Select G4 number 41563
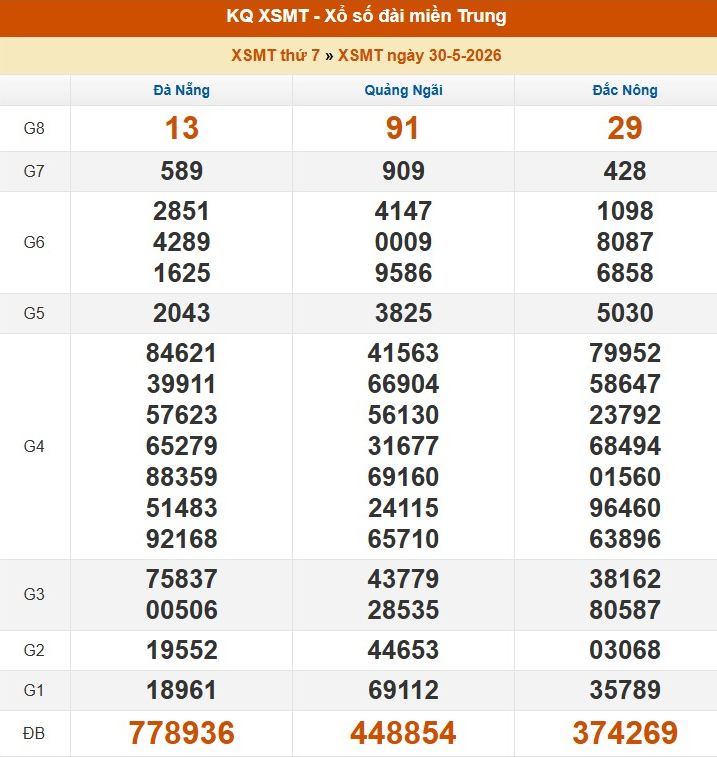This screenshot has width=717, height=757. point(403,353)
